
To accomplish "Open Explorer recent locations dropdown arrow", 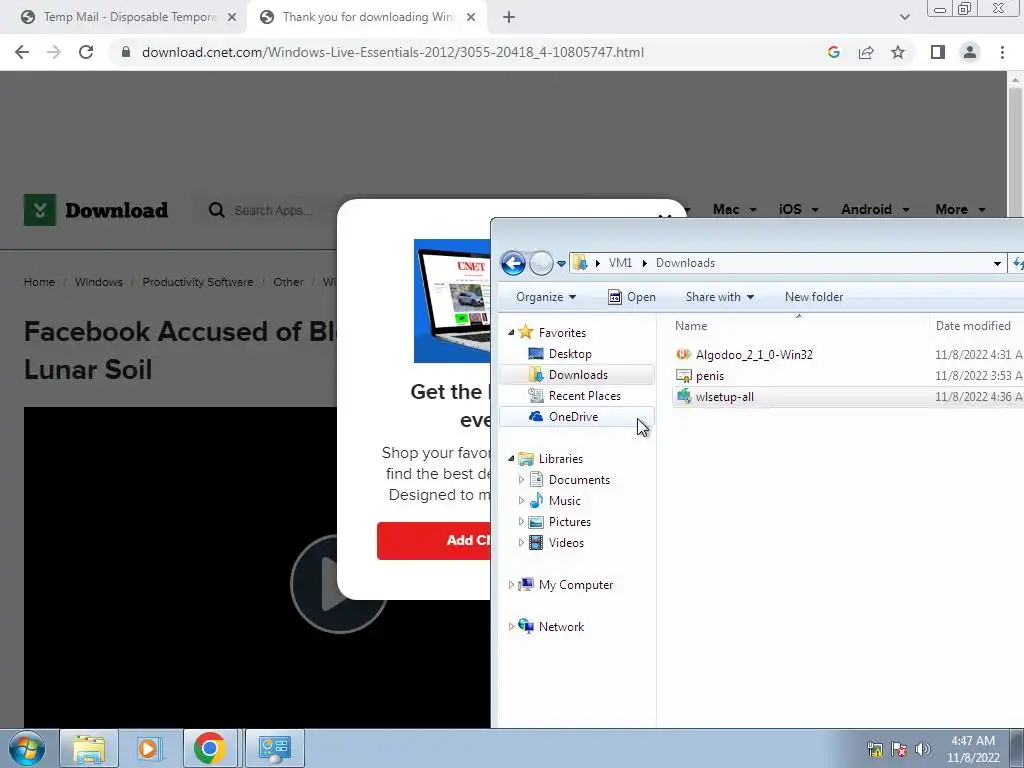I will pos(561,264).
